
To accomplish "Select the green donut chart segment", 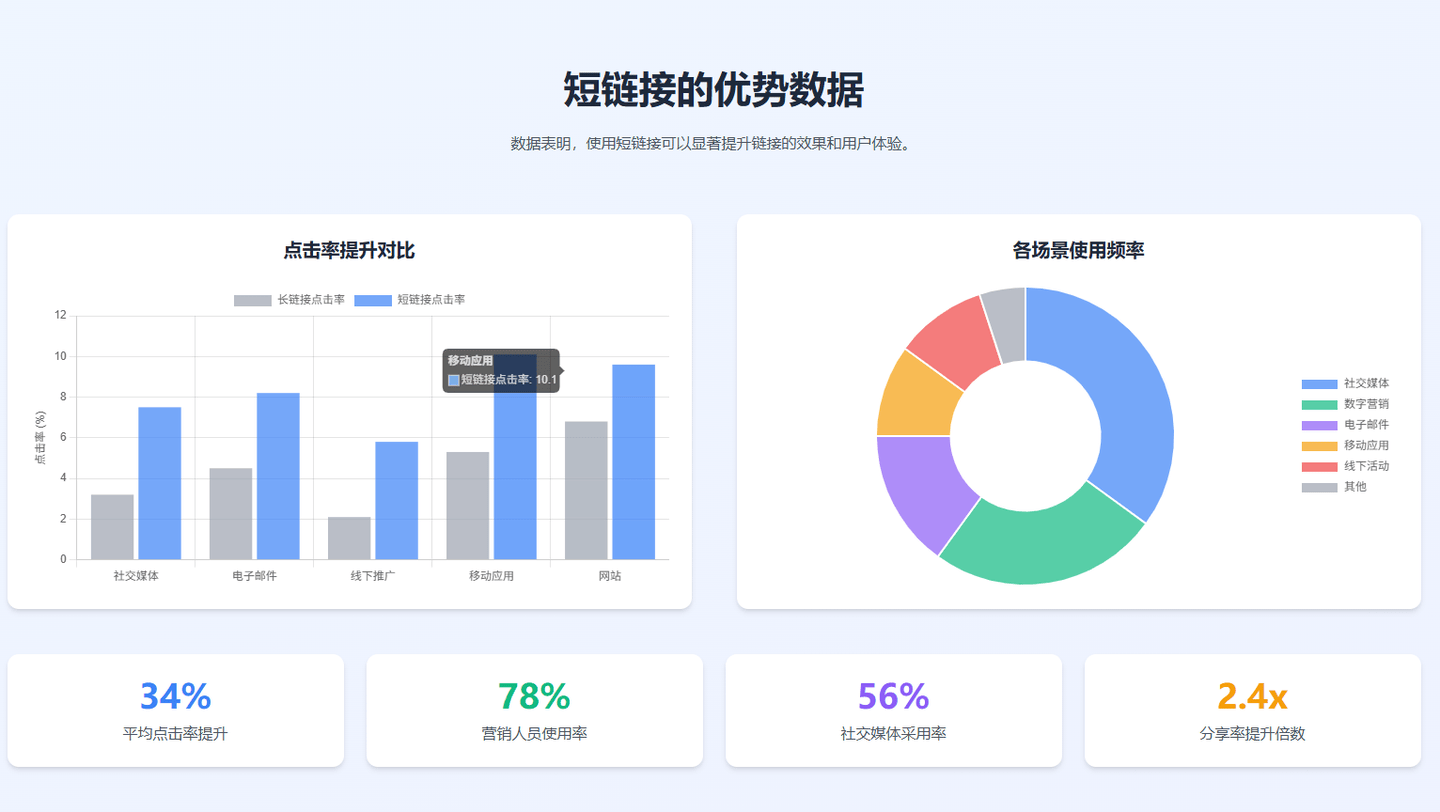I will (1040, 538).
